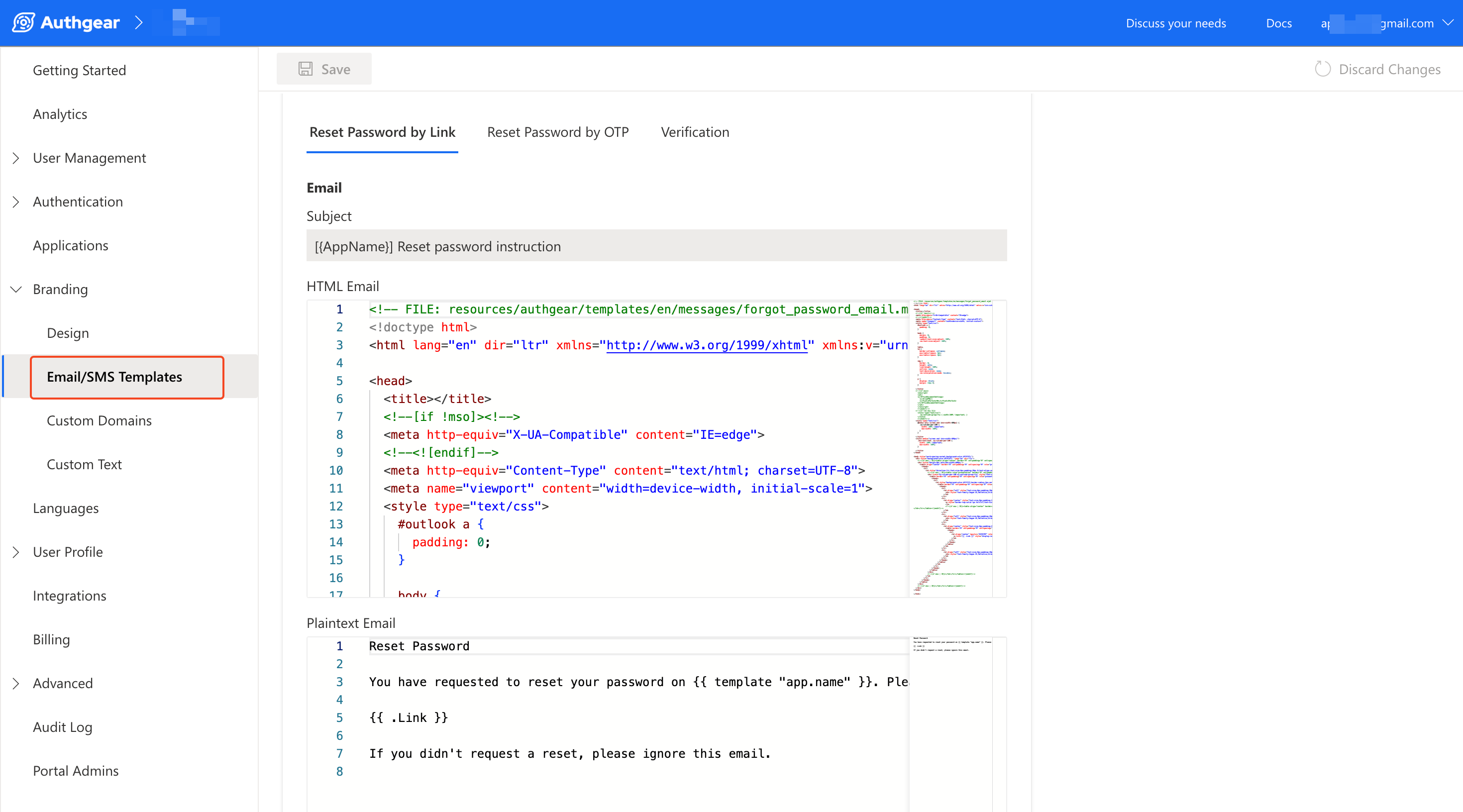Expand the Advanced menu group
The width and height of the screenshot is (1463, 812).
point(16,683)
